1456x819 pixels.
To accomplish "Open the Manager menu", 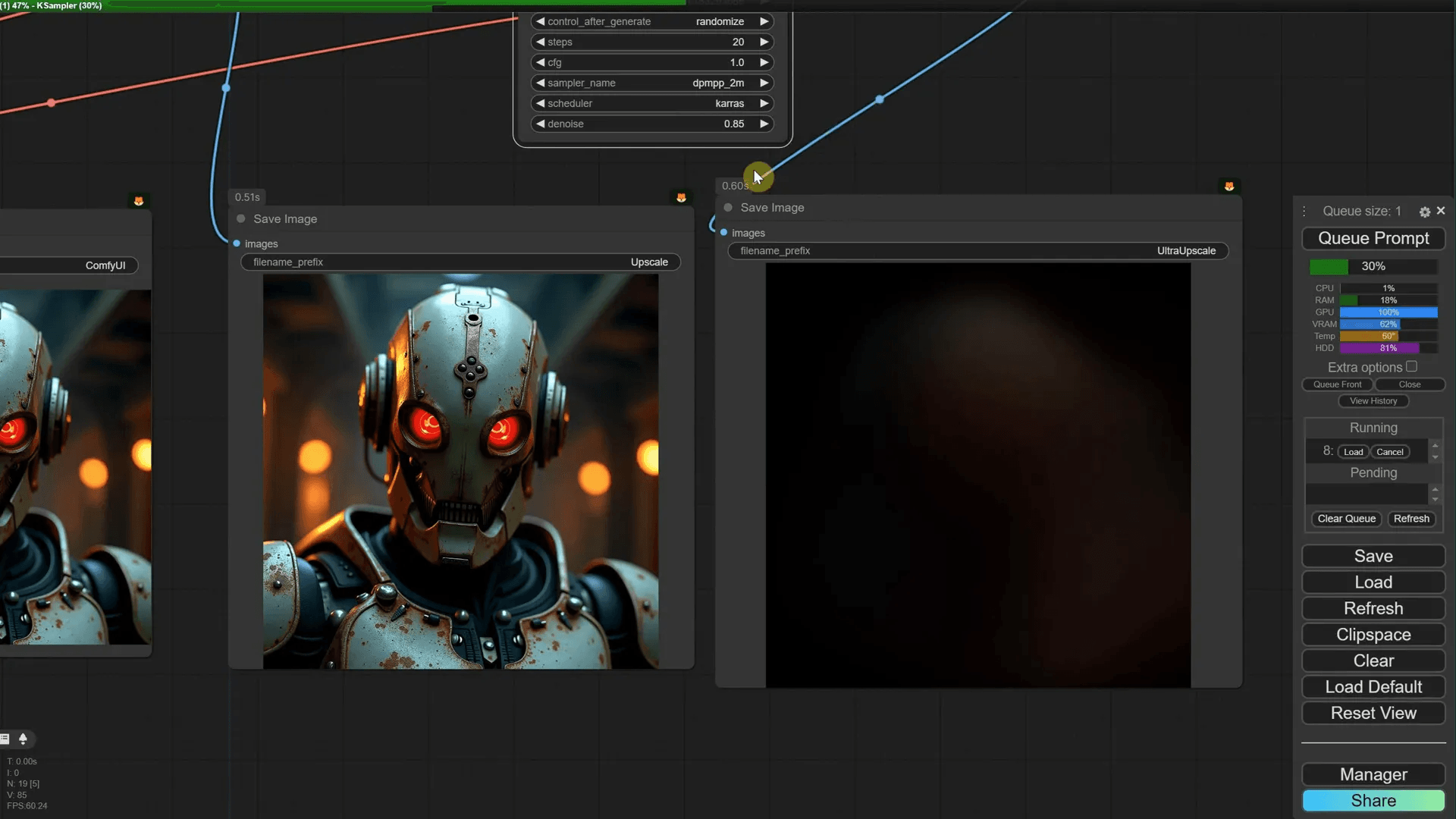I will click(1373, 774).
